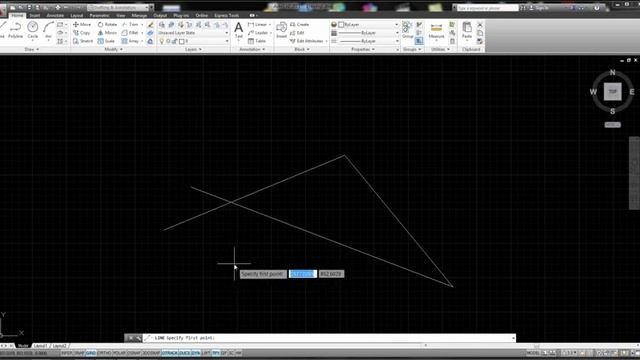The height and width of the screenshot is (360, 640).
Task: Switch to the View ribbon tab
Action: (120, 16)
